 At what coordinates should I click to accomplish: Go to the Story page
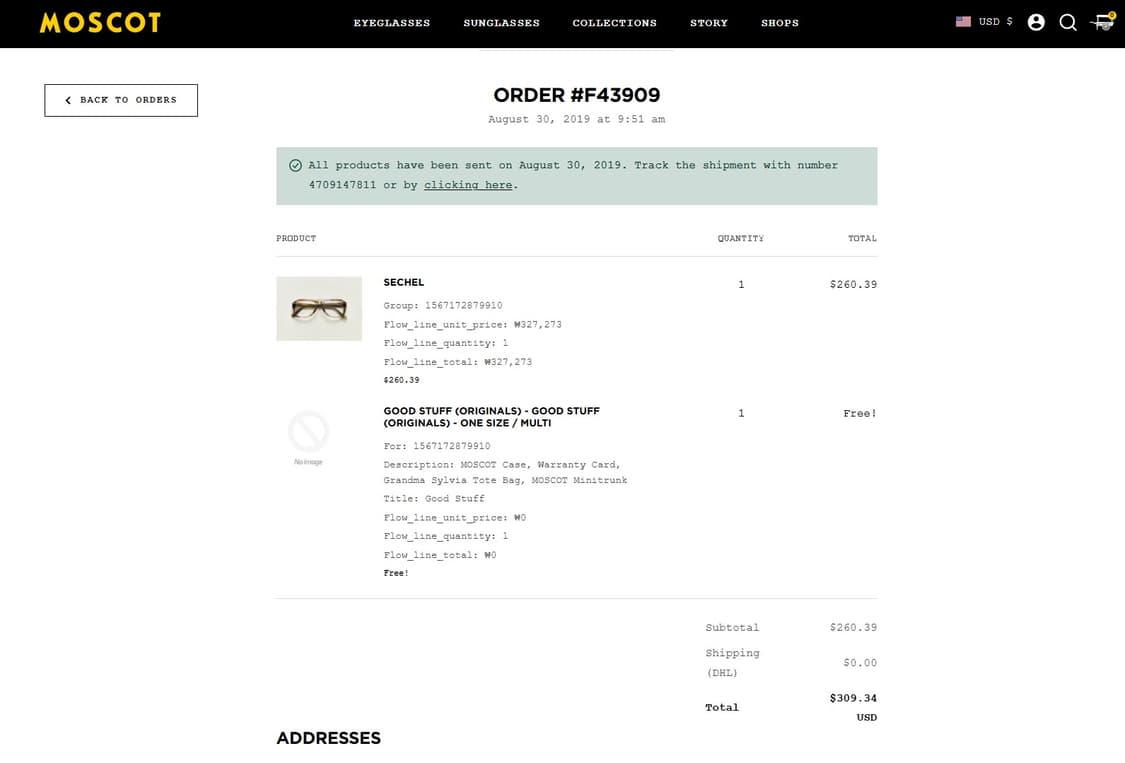coord(709,23)
